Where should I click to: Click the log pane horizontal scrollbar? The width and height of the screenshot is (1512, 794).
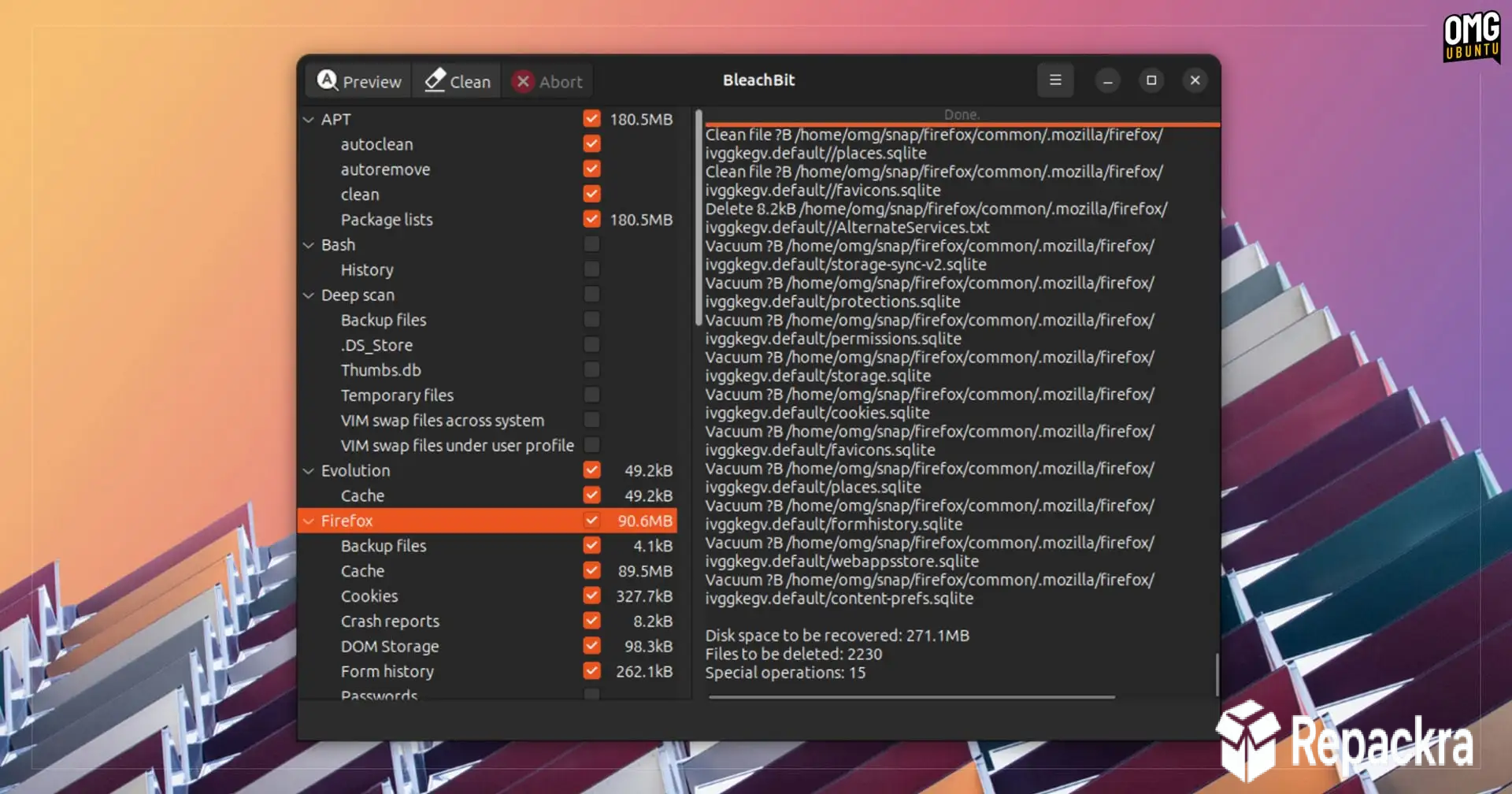coord(911,697)
